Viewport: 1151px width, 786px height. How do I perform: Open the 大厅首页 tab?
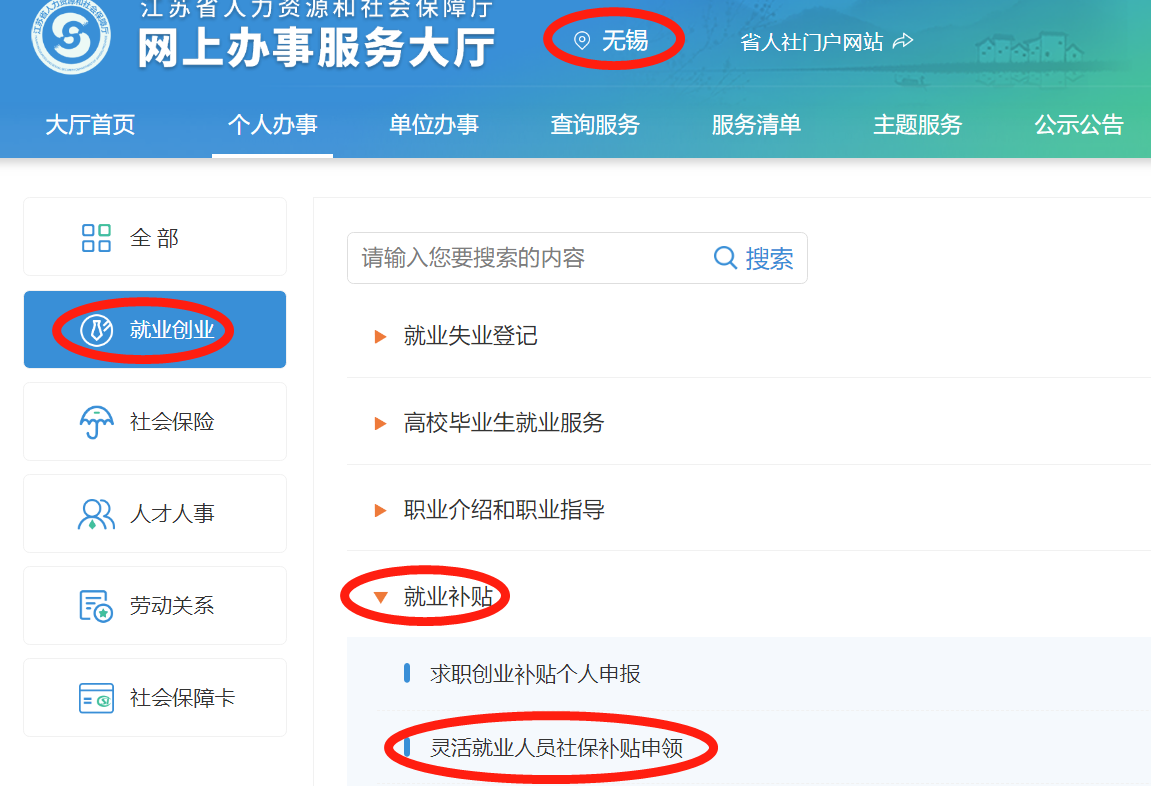[x=90, y=125]
